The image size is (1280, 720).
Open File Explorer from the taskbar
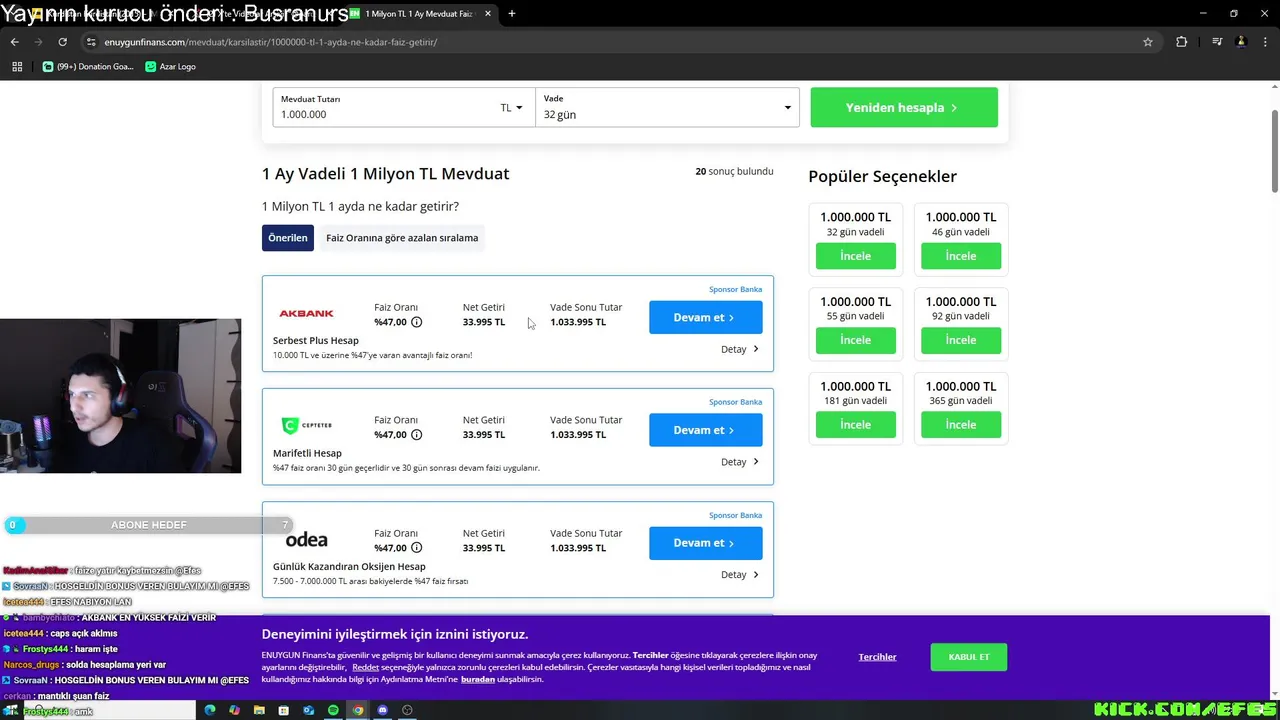259,710
